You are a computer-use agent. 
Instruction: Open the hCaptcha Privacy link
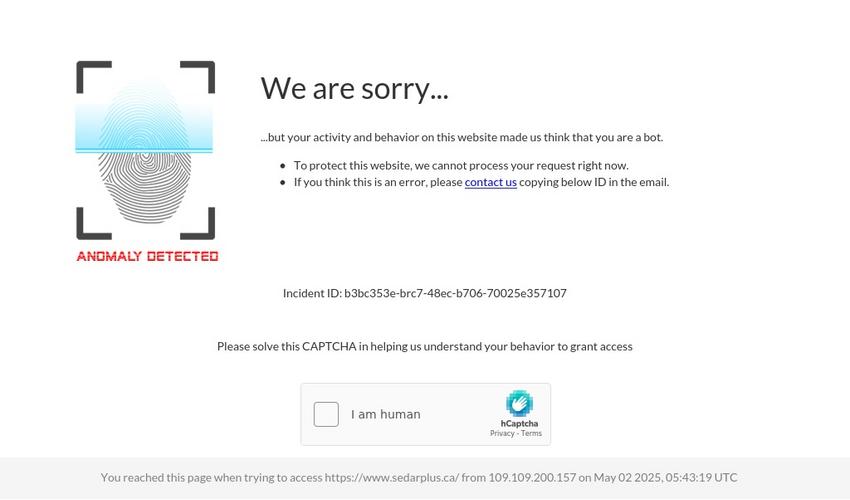point(502,433)
